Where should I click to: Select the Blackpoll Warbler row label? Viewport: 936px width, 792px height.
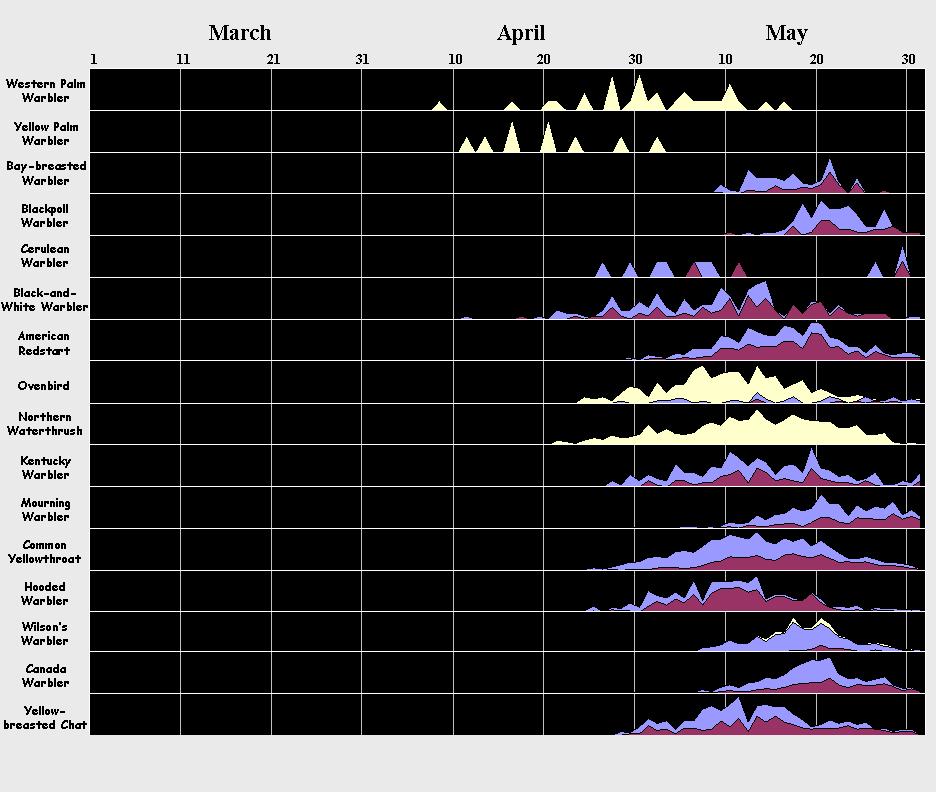click(45, 216)
